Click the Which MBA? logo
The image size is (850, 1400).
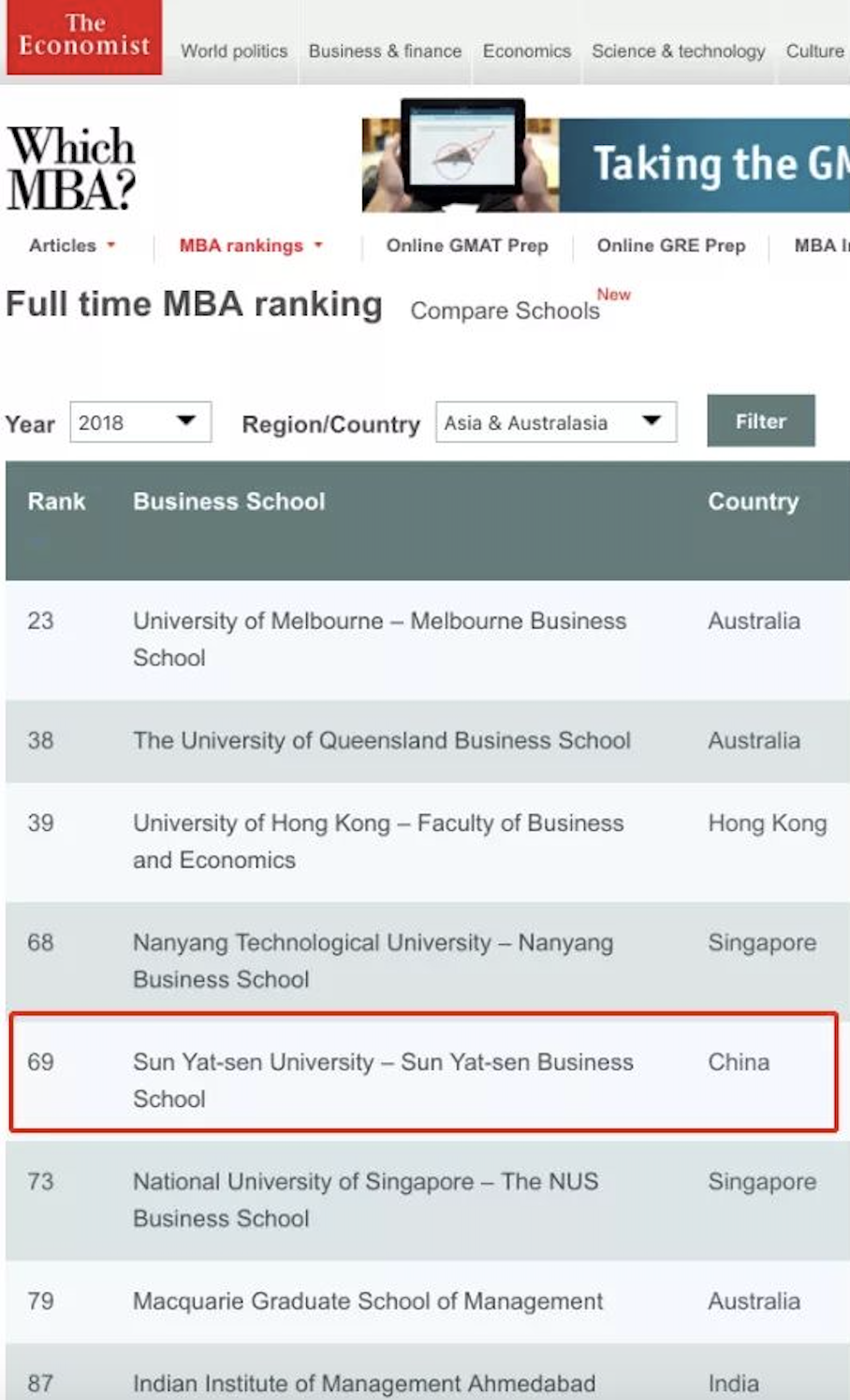pyautogui.click(x=71, y=168)
